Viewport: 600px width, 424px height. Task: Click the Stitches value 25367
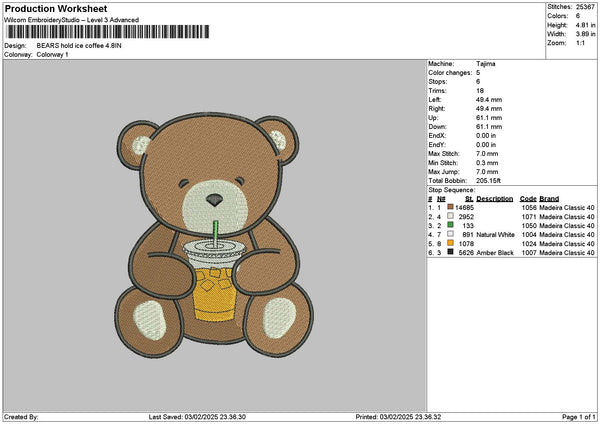tap(586, 5)
